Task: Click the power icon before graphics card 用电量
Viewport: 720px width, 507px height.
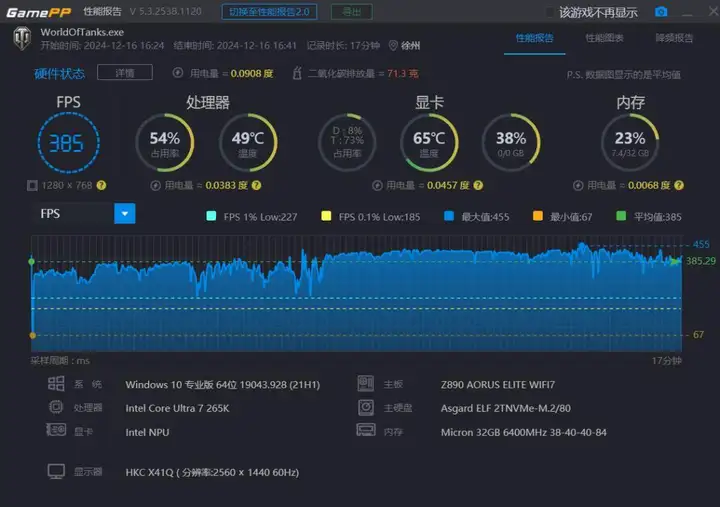Action: (x=377, y=186)
